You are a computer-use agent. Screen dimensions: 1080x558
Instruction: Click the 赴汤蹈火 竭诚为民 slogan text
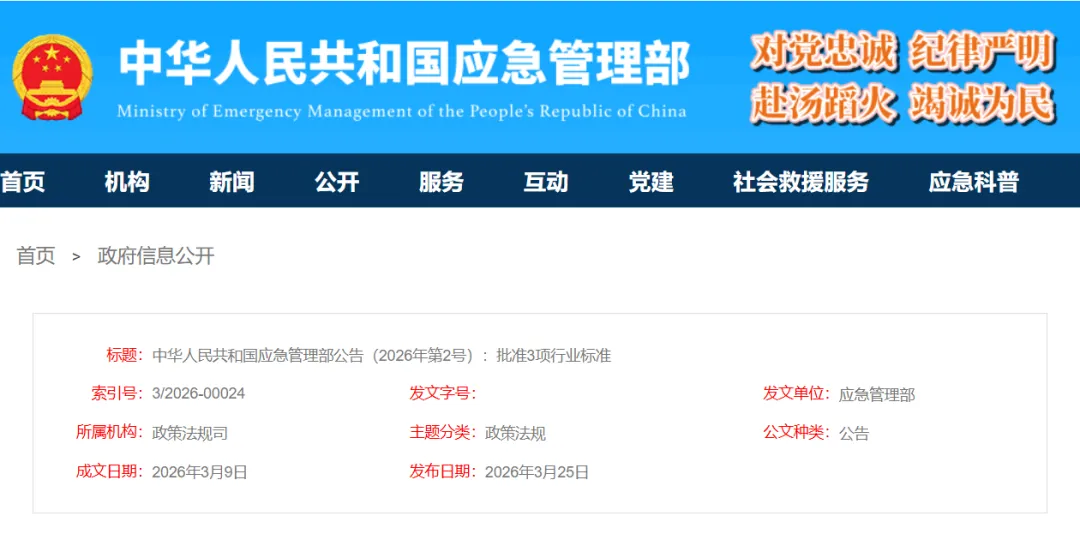pyautogui.click(x=903, y=103)
